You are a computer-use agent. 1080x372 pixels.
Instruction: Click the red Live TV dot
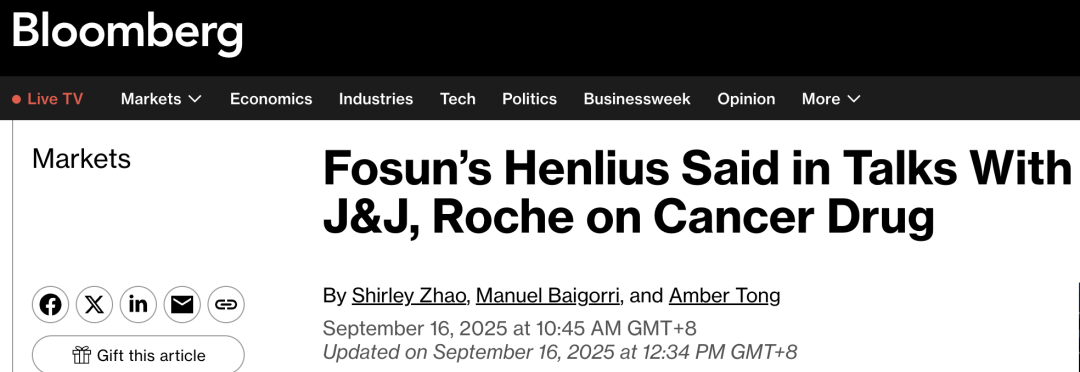[17, 99]
